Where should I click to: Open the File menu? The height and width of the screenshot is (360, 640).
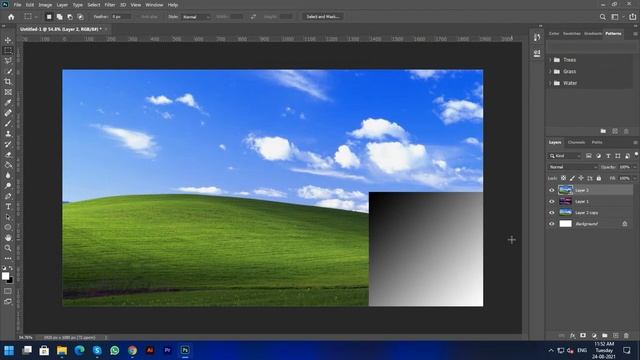coord(17,5)
